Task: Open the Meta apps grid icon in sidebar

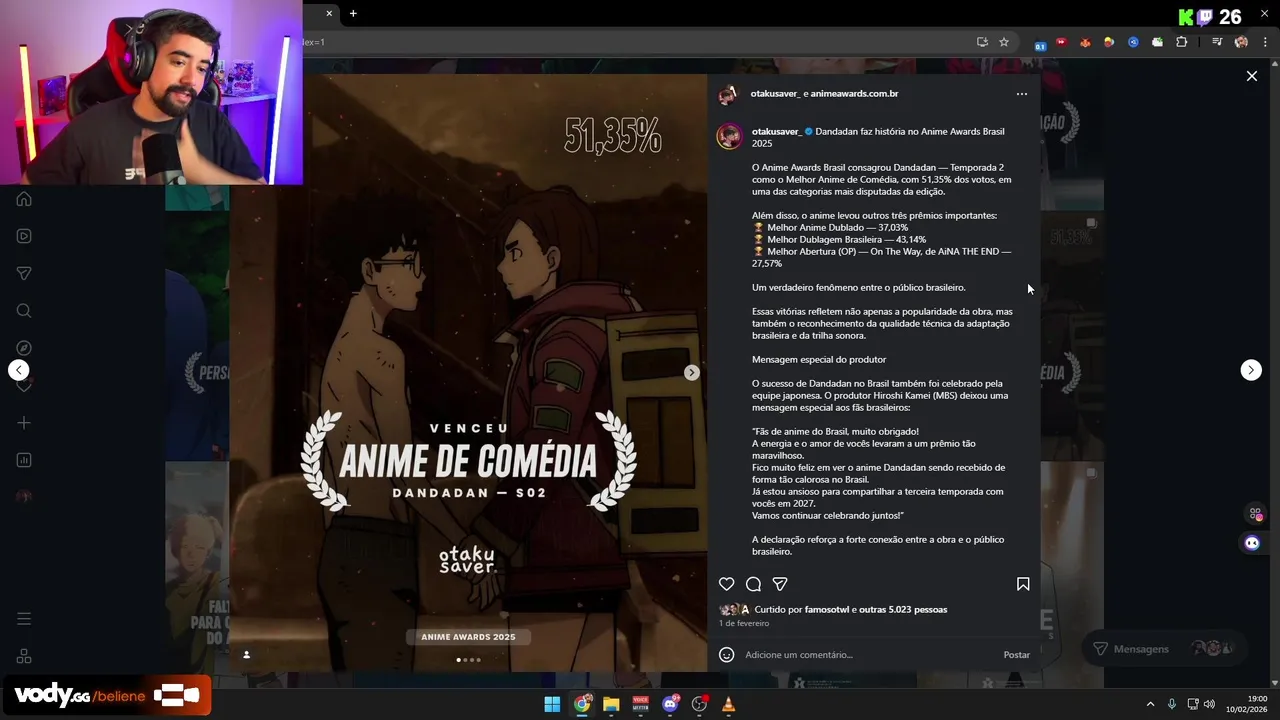Action: (x=24, y=656)
